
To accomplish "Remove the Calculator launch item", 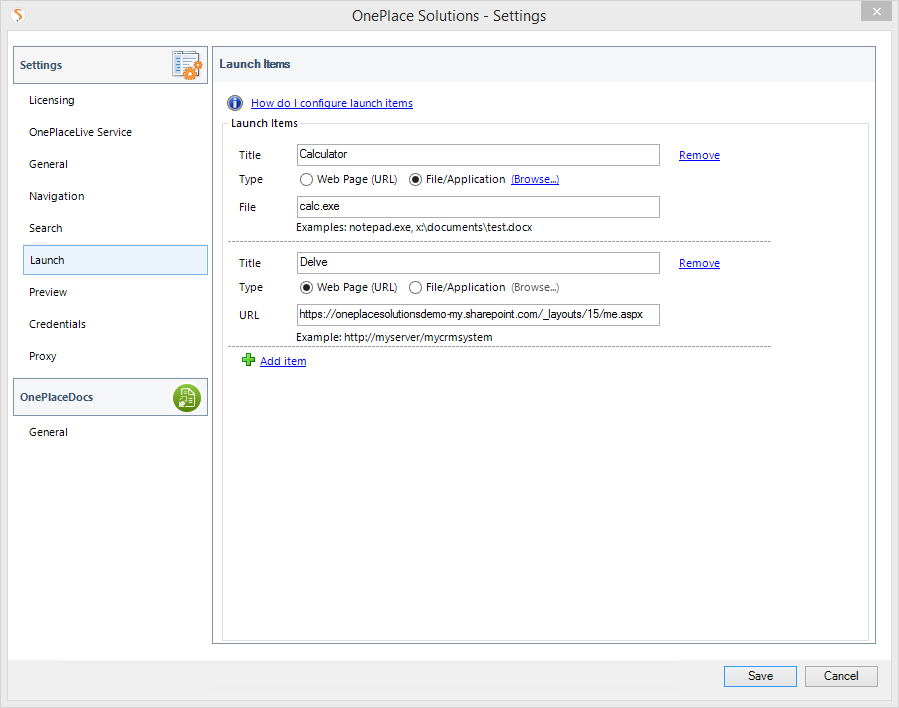I will coord(699,155).
